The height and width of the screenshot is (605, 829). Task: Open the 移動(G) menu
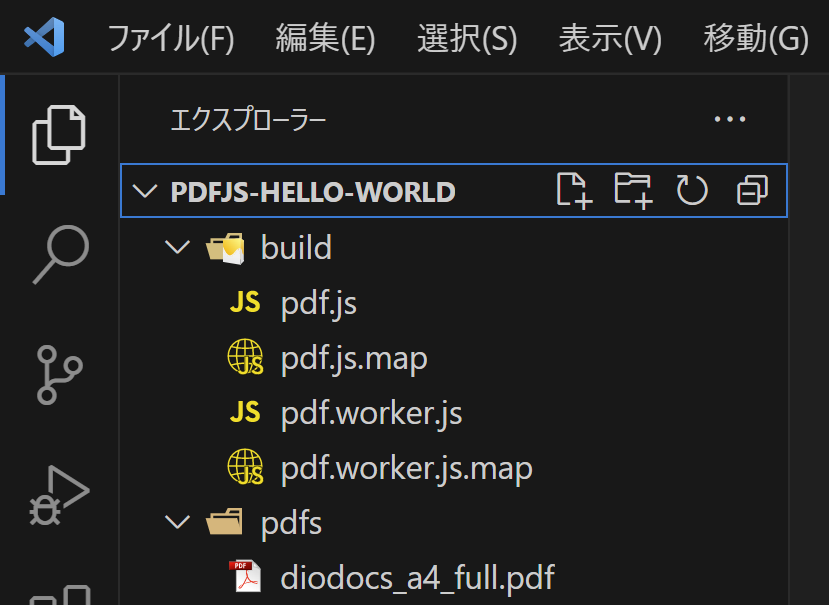pos(756,39)
